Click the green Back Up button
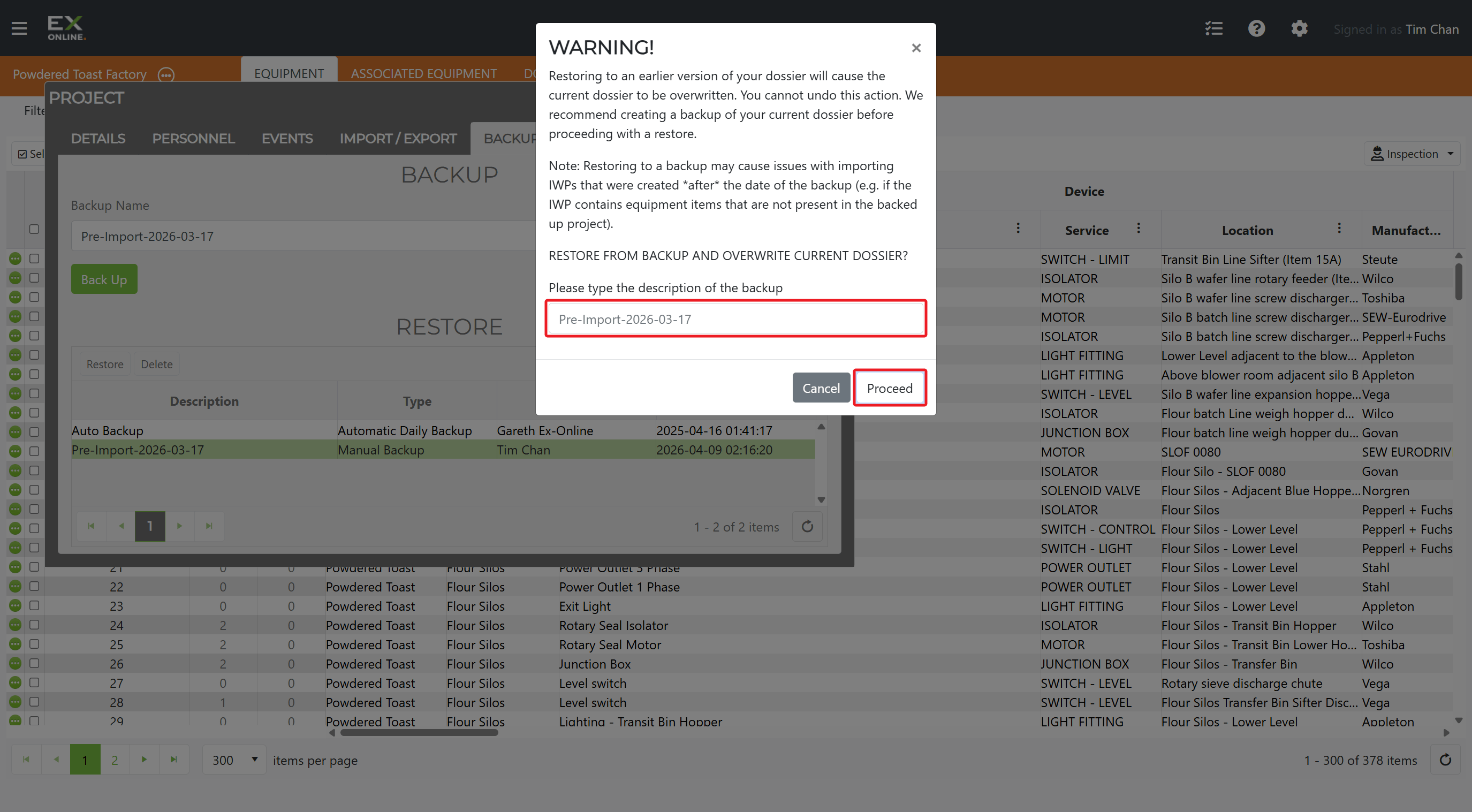Image resolution: width=1472 pixels, height=812 pixels. click(x=104, y=279)
